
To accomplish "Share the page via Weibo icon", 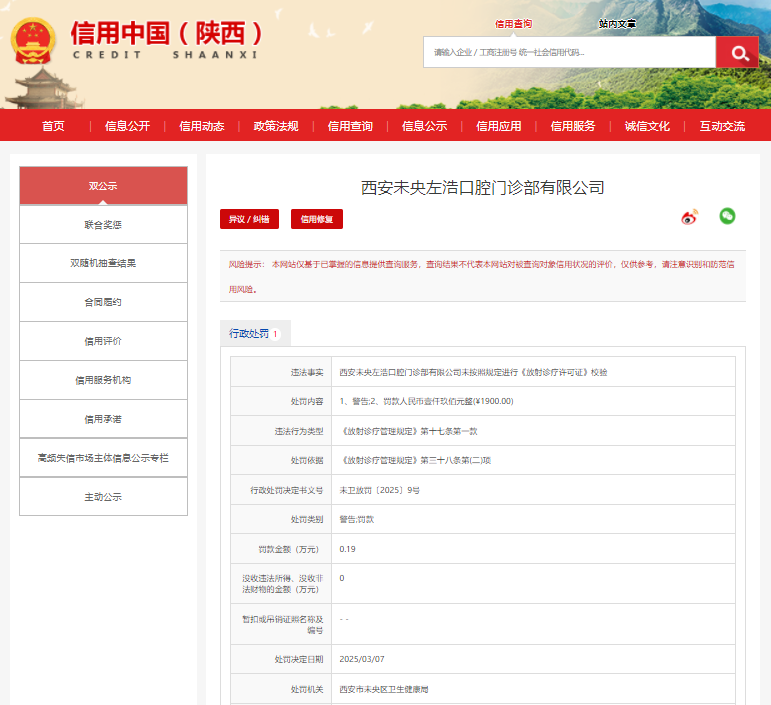I will [689, 217].
